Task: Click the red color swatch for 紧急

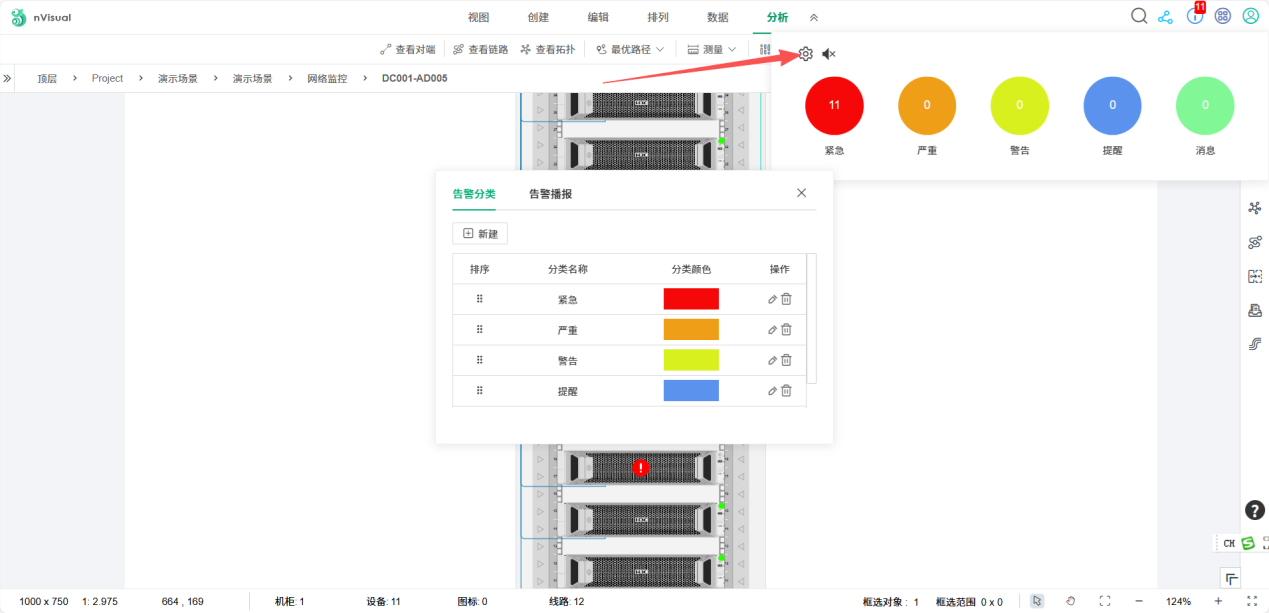Action: click(691, 299)
